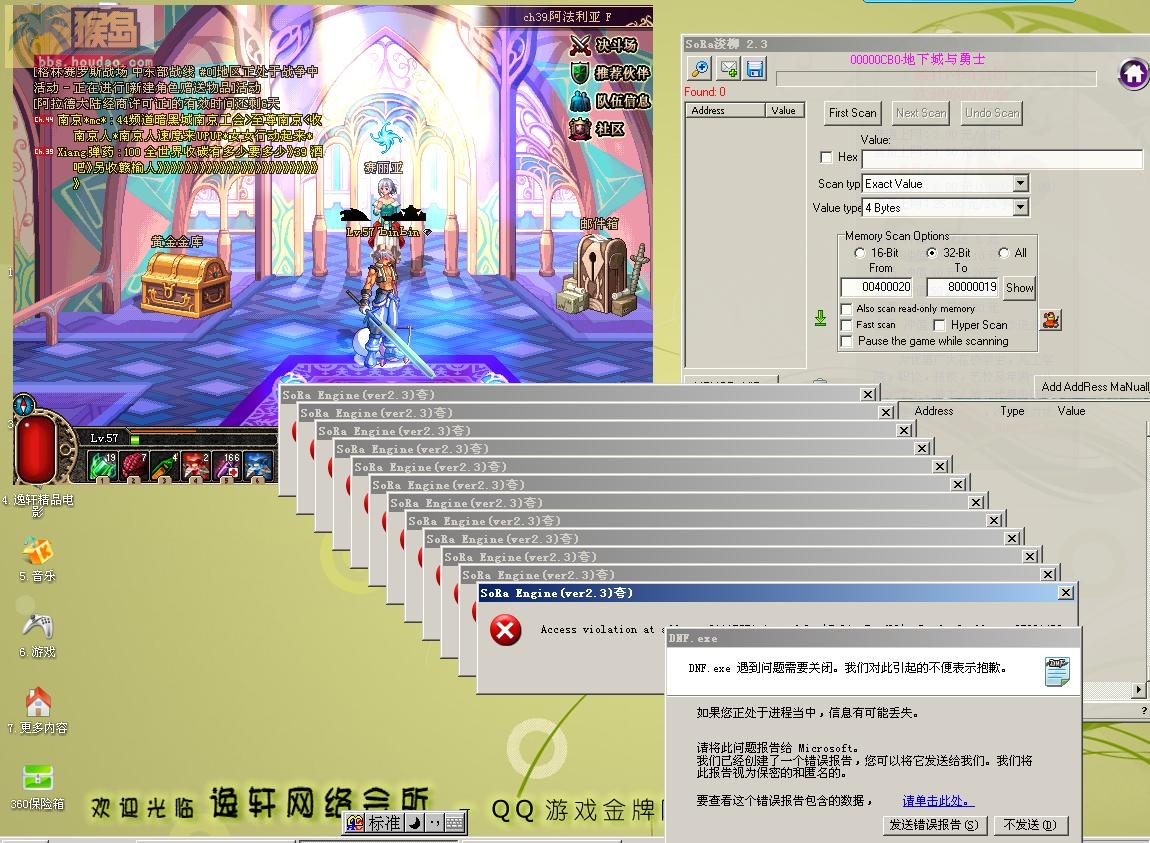Click the Value input field in SoRa
The width and height of the screenshot is (1150, 843).
click(x=1002, y=158)
